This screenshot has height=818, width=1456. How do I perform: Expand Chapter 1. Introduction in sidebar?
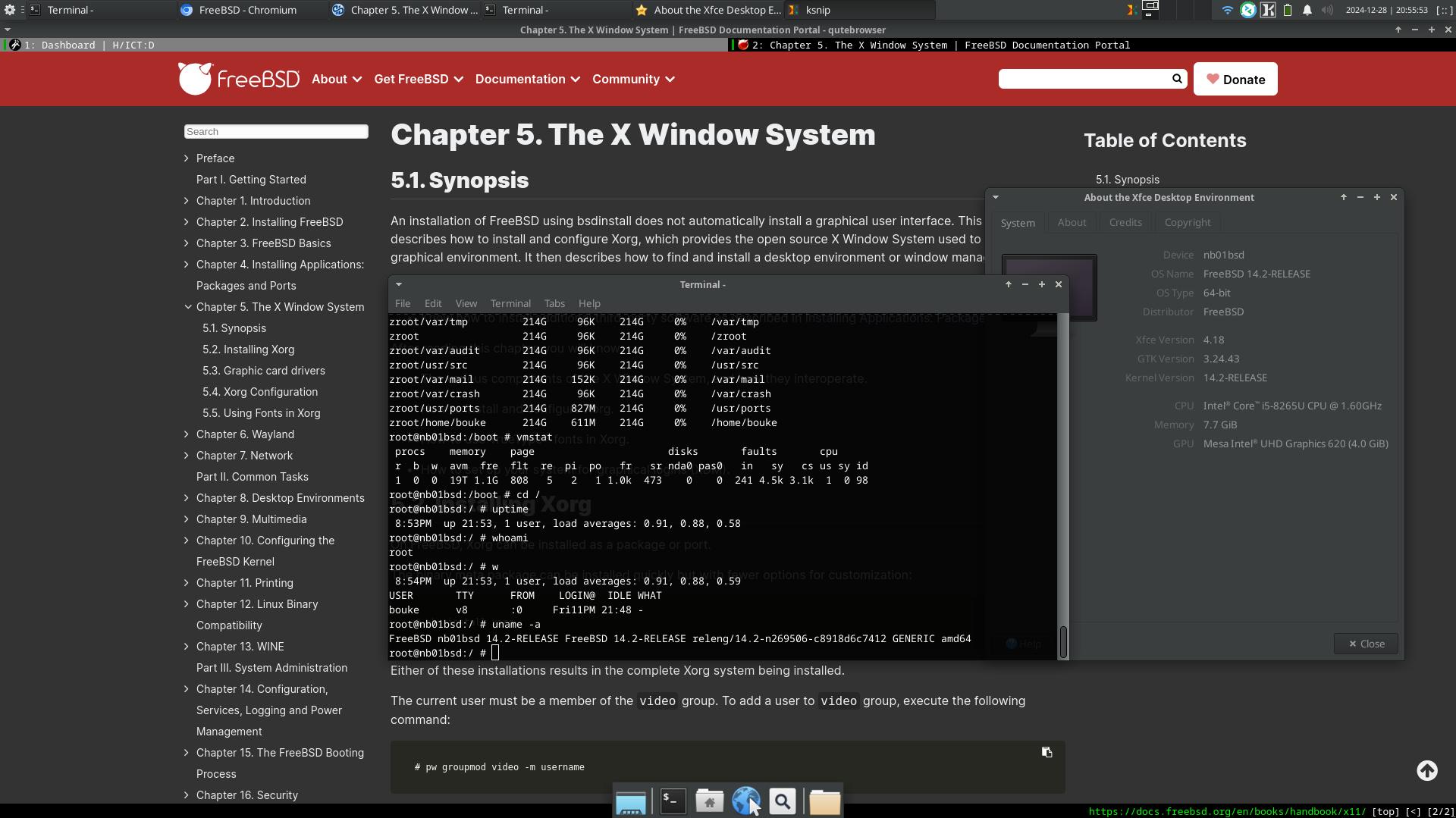point(187,201)
